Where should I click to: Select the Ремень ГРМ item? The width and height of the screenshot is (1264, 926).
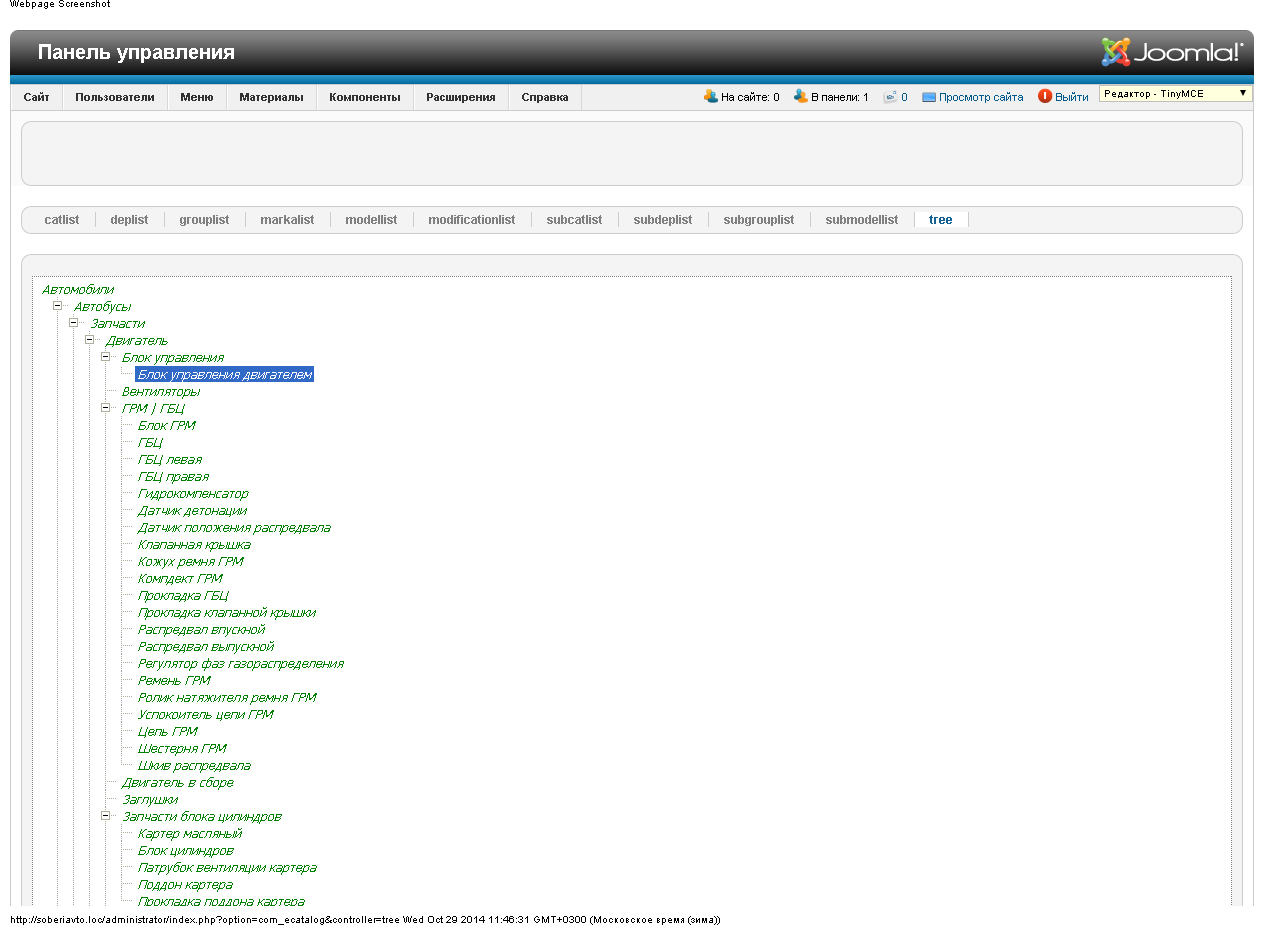[174, 680]
